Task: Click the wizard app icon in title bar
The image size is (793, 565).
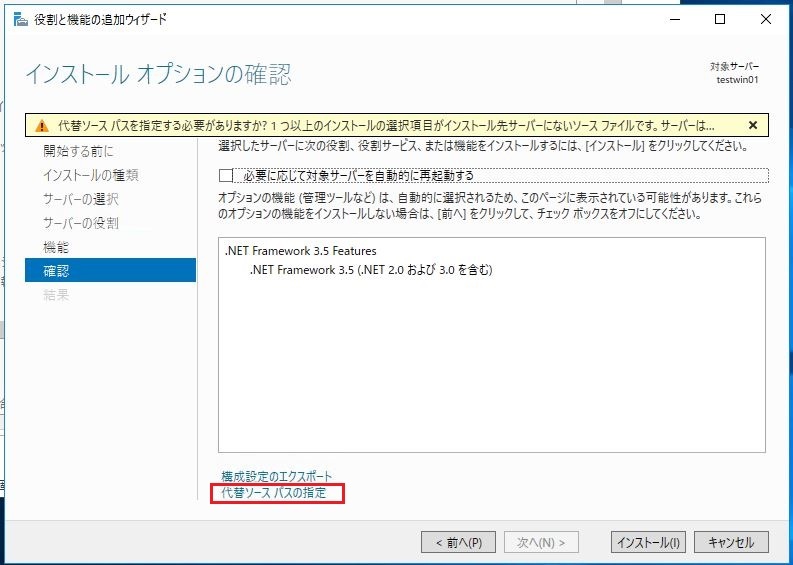Action: tap(21, 20)
